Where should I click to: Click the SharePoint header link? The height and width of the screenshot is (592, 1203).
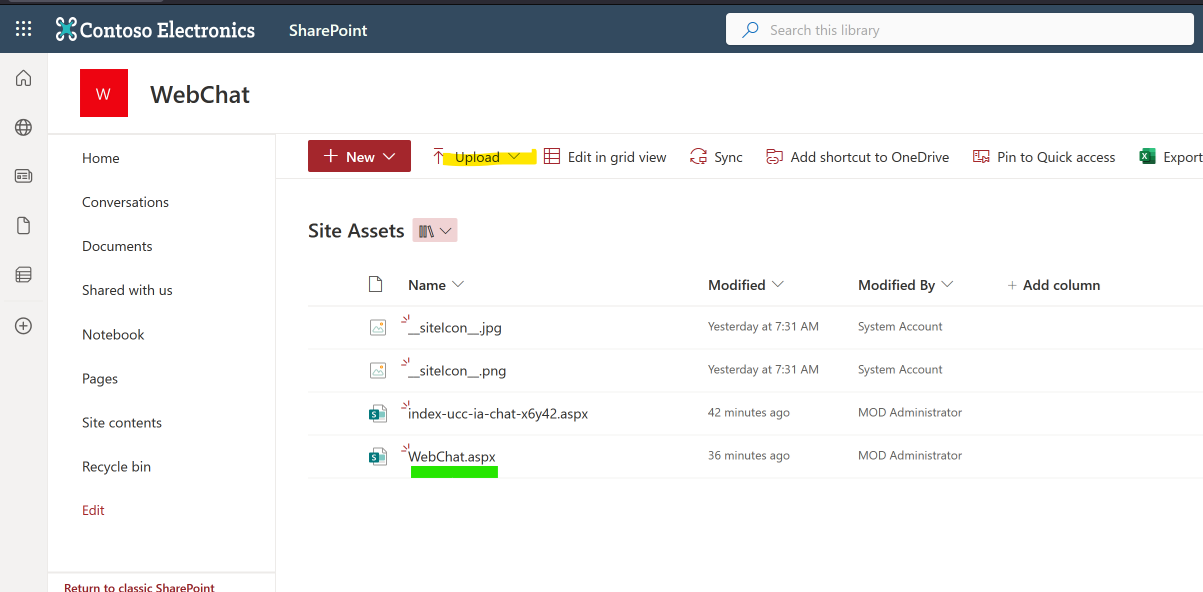pyautogui.click(x=328, y=30)
